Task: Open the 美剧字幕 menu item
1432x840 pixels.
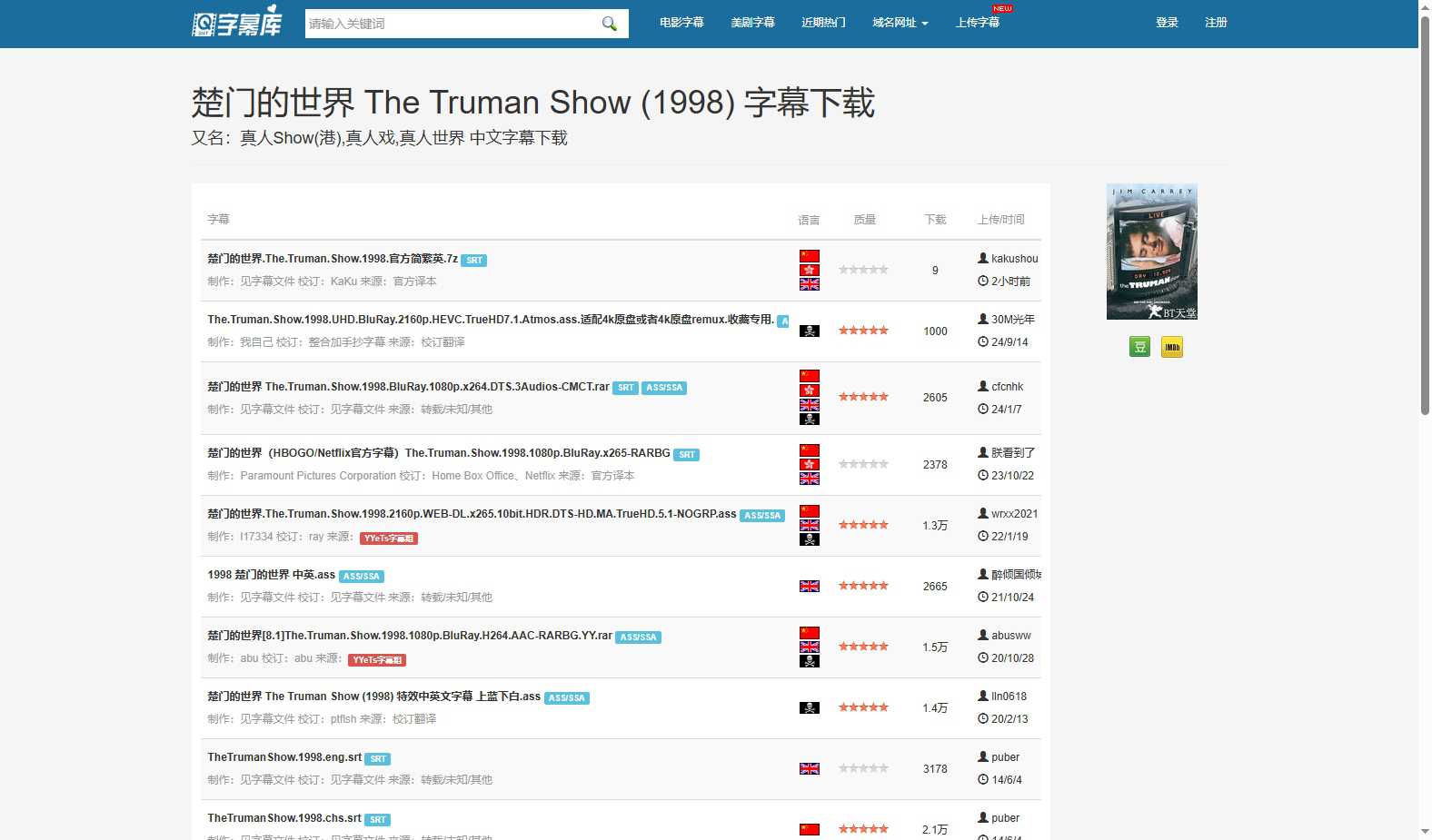Action: point(752,23)
